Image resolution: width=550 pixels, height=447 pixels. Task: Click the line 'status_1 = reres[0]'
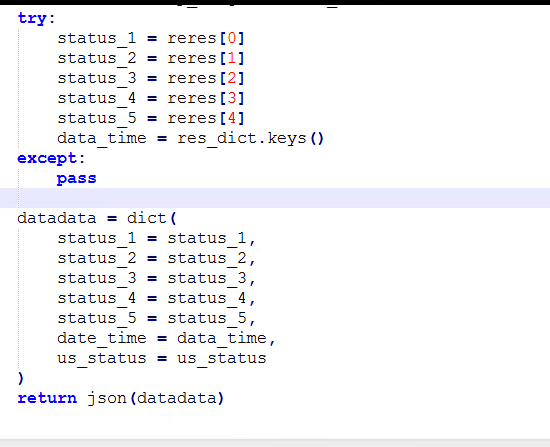150,38
